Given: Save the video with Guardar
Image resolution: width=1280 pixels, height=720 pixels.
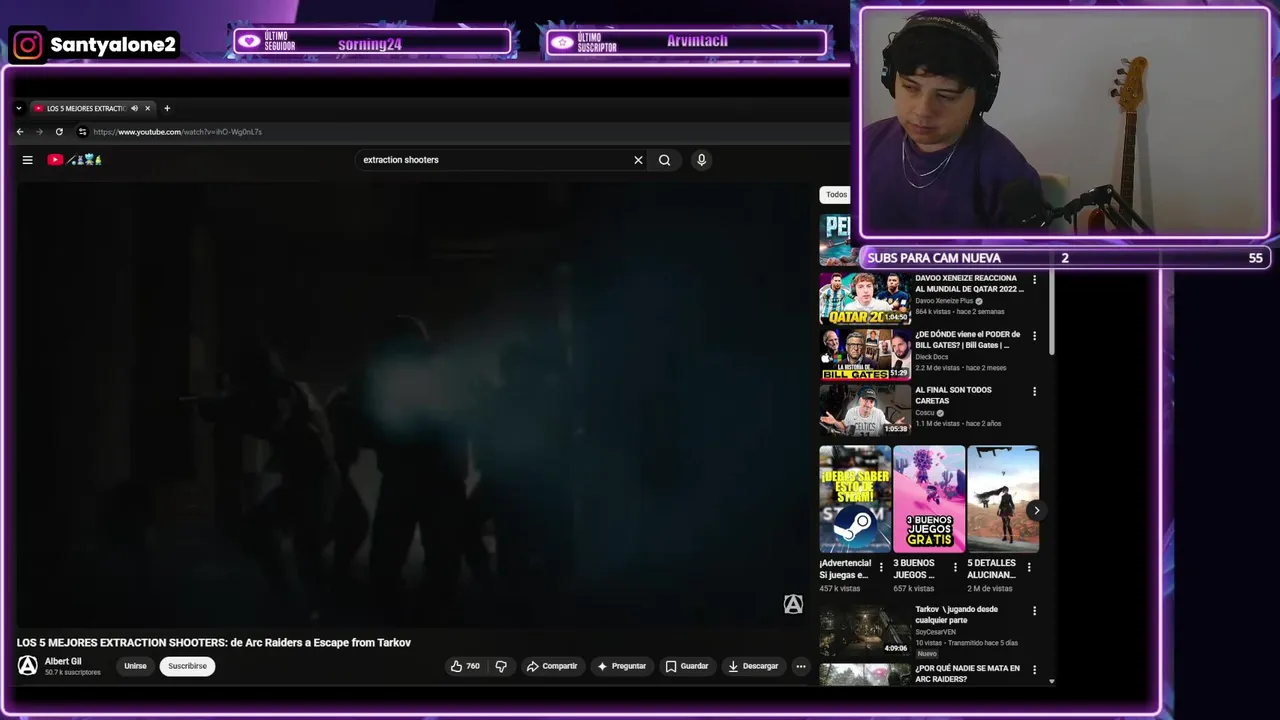Looking at the screenshot, I should (x=687, y=666).
